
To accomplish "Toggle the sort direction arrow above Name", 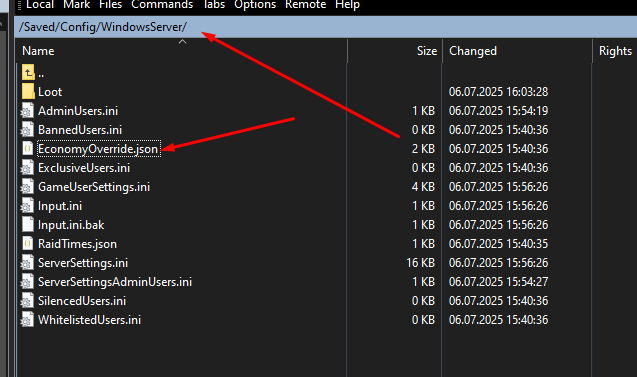I will point(182,41).
